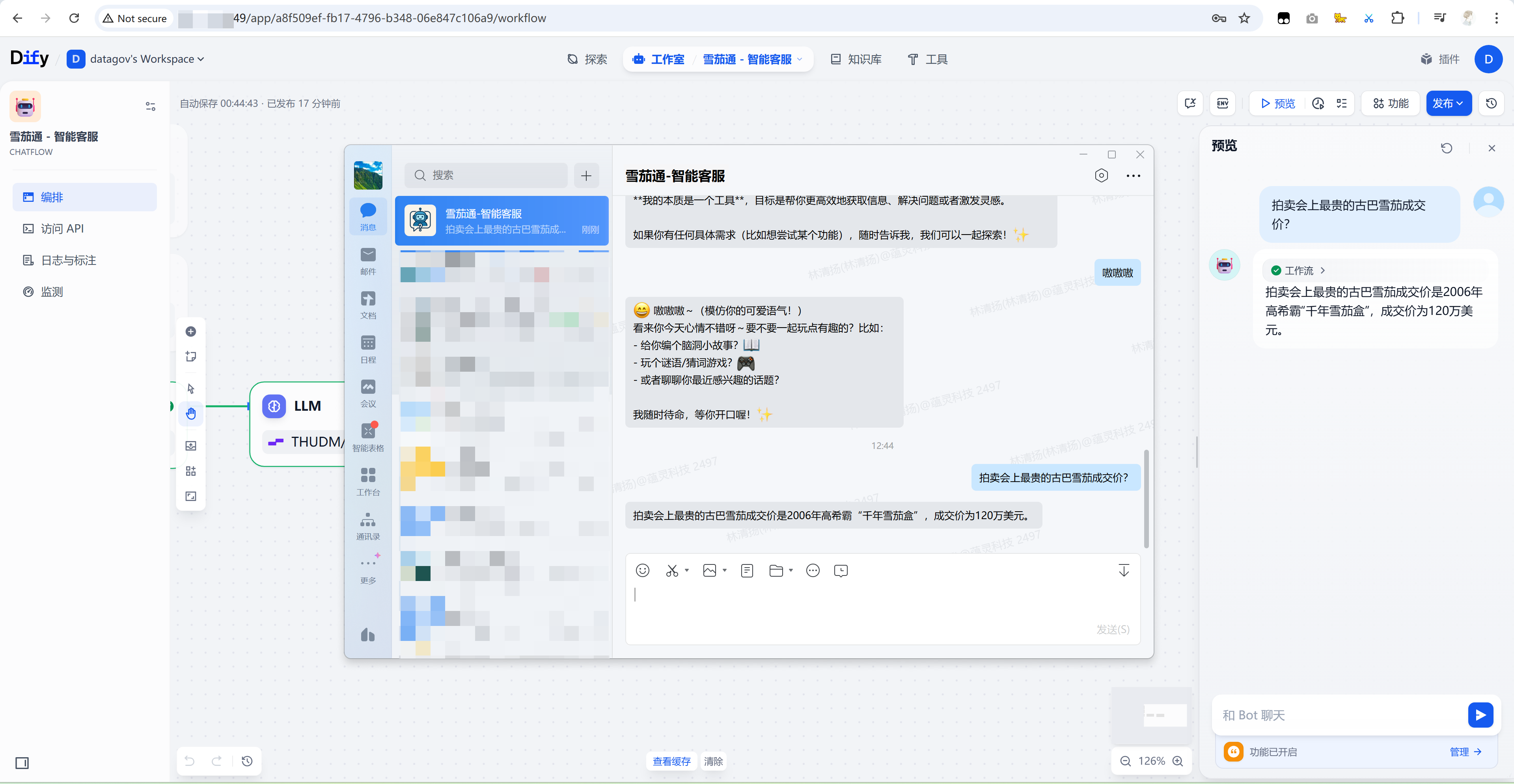Select 编排 in the left menu
The image size is (1514, 784).
point(85,197)
